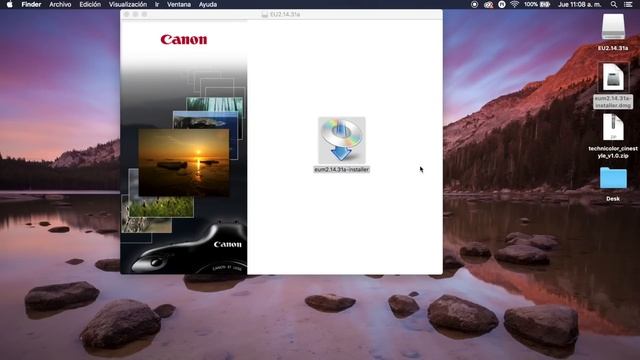The image size is (640, 360).
Task: Open the Visualización menu
Action: click(128, 4)
